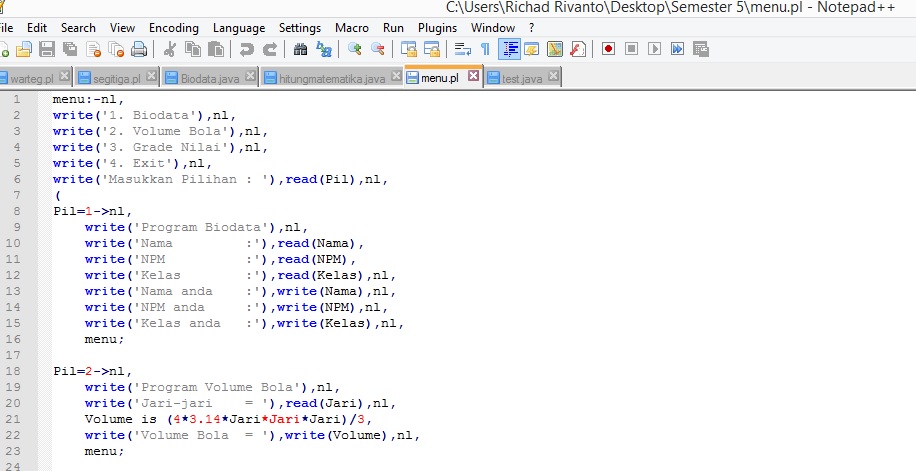Viewport: 916px width, 471px height.
Task: Zoom in with the magnifier plus icon
Action: 355,49
